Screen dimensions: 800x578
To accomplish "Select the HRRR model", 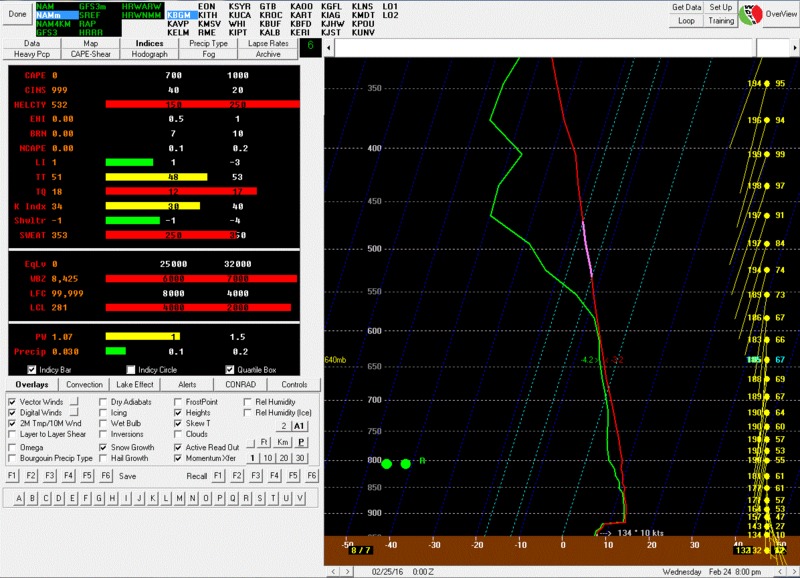I will click(91, 32).
